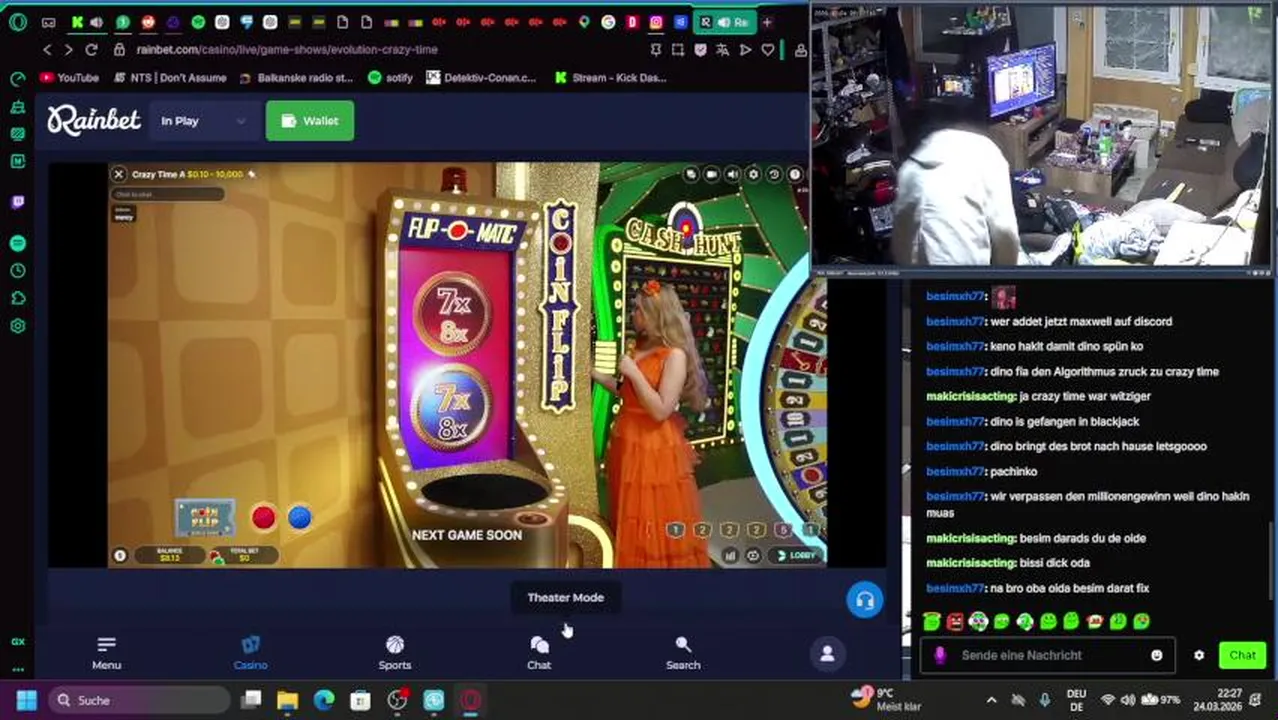Open File Explorer from taskbar
Viewport: 1278px width, 720px height.
287,700
